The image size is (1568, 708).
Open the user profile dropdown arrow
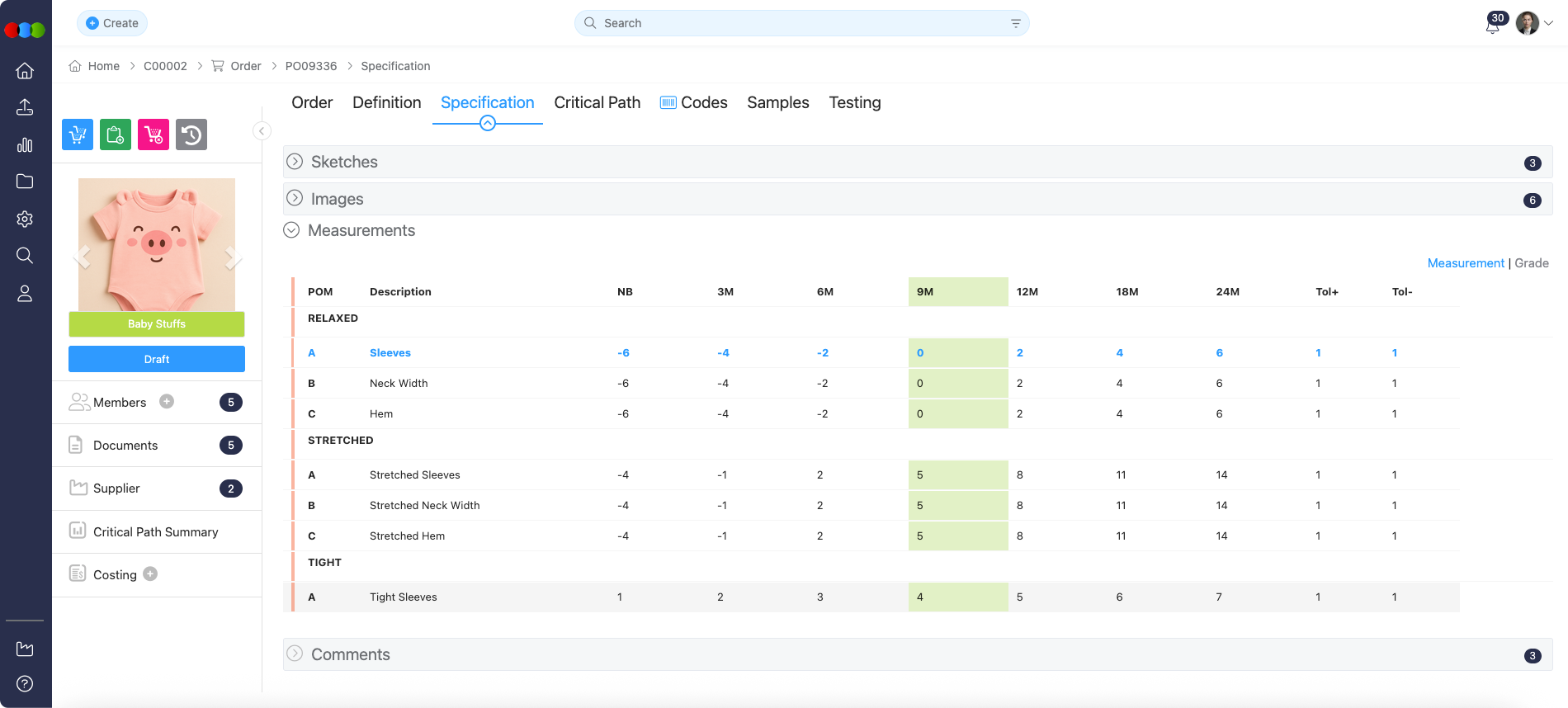[1549, 23]
